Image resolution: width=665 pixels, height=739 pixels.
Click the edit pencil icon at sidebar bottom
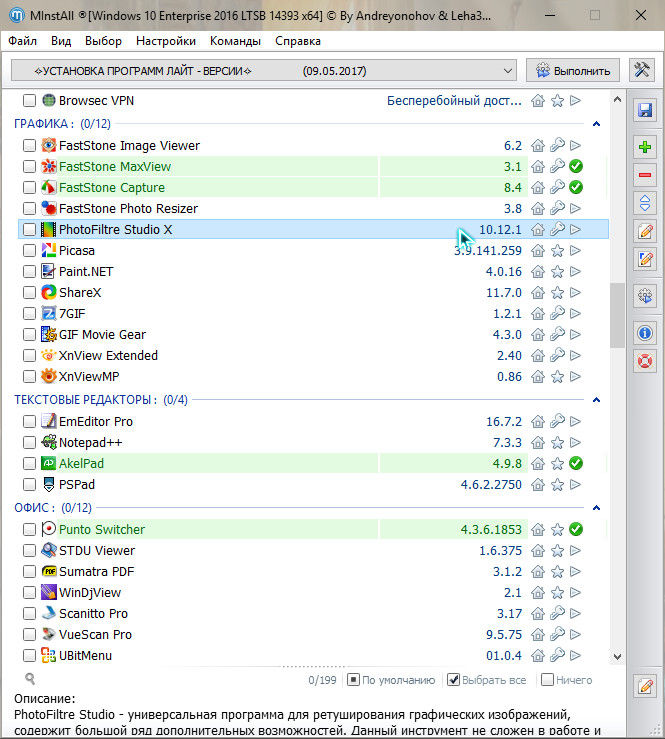point(645,686)
